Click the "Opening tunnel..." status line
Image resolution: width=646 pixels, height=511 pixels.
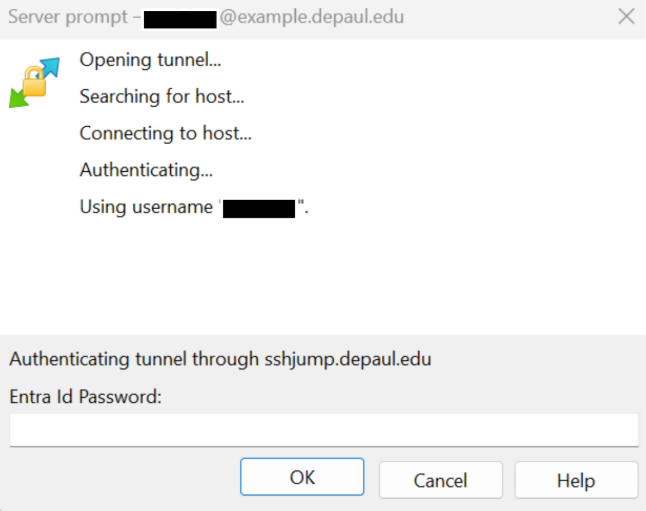click(x=150, y=60)
